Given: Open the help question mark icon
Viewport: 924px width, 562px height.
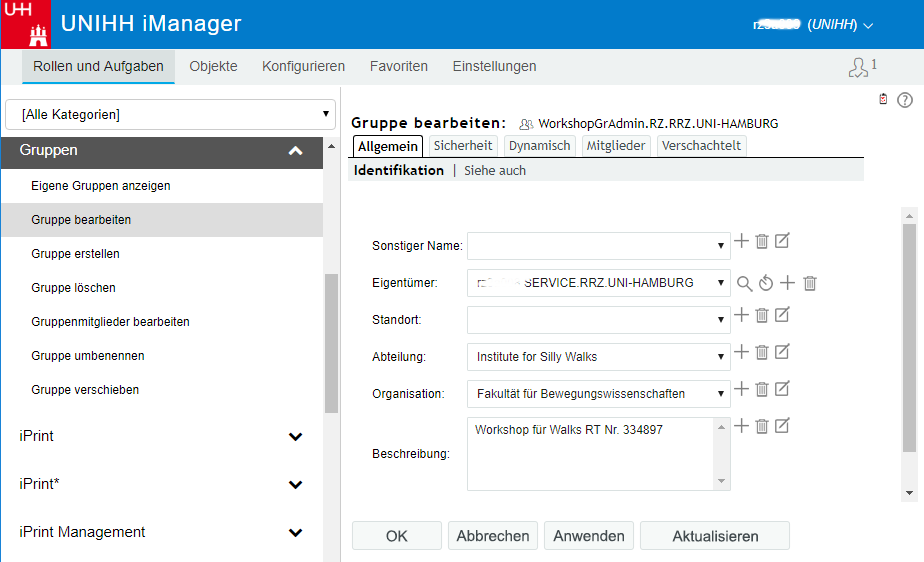Looking at the screenshot, I should tap(905, 100).
